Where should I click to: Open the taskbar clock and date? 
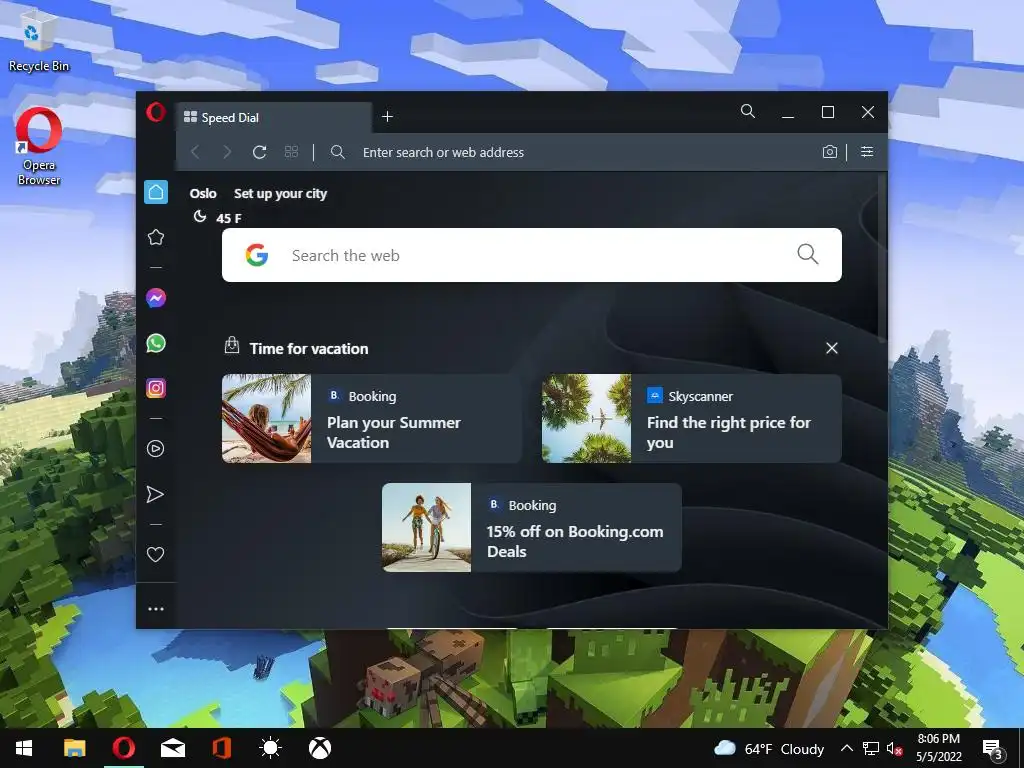click(939, 748)
